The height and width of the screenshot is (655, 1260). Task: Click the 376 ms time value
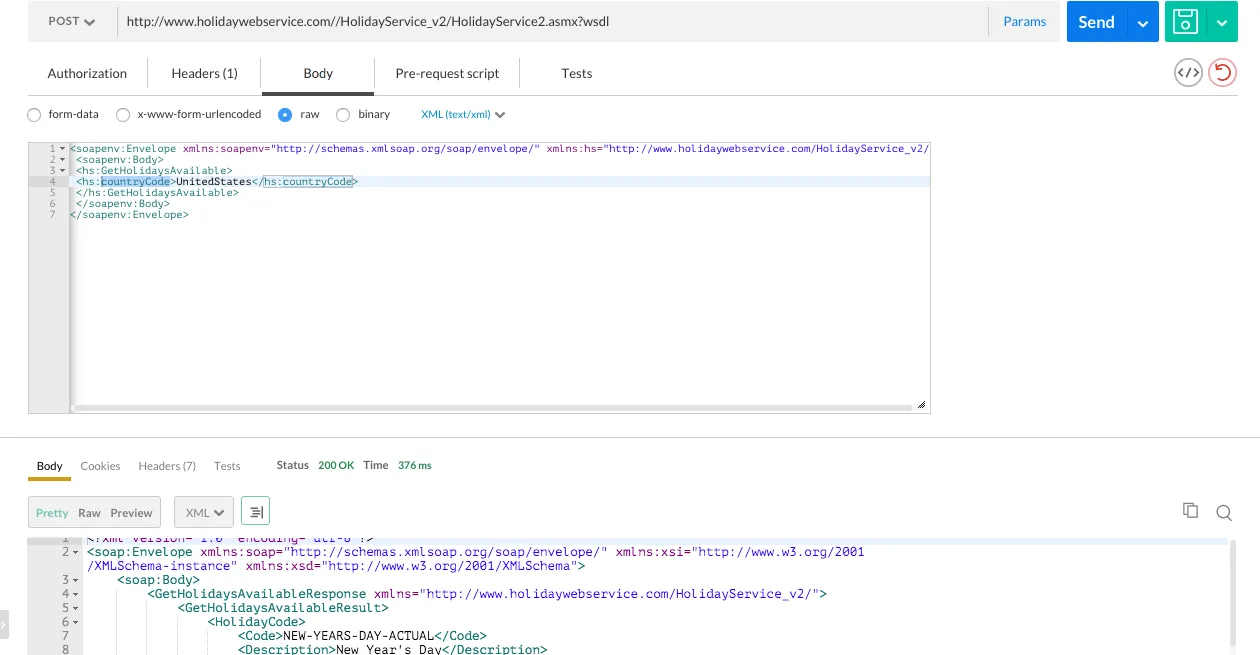click(413, 466)
